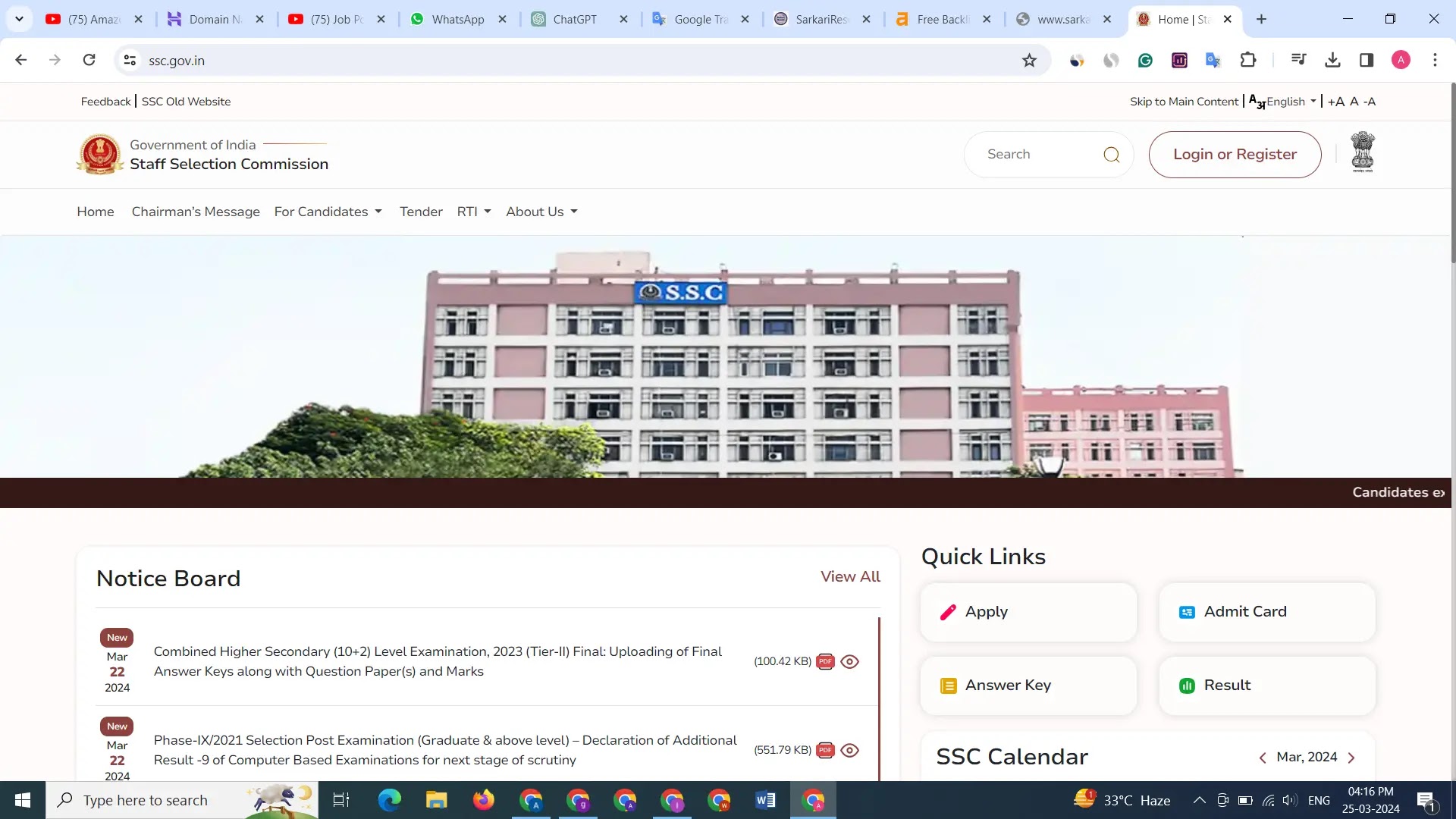
Task: Go to next month in SSC Calendar
Action: (1351, 758)
